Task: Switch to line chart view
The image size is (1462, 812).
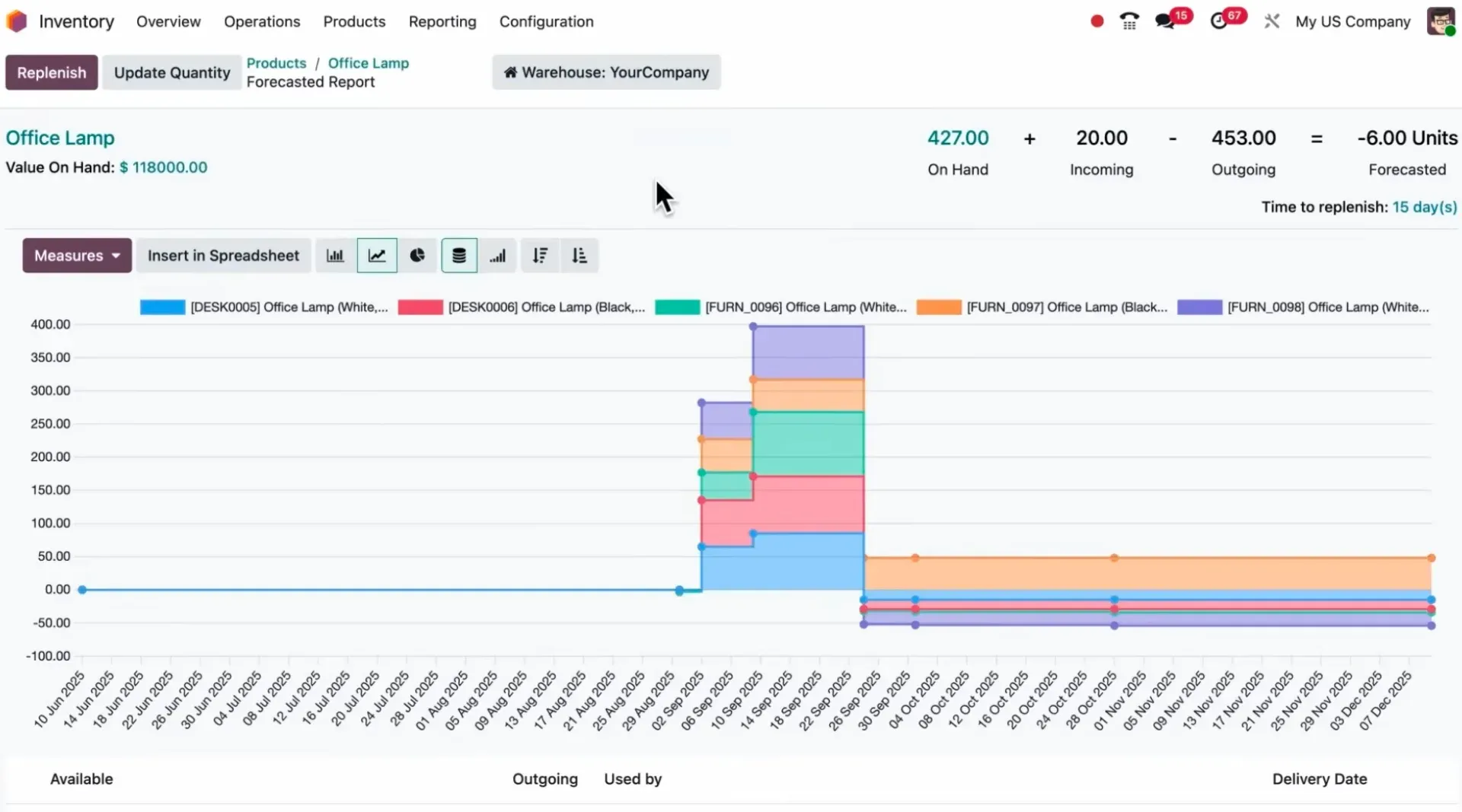Action: coord(377,256)
